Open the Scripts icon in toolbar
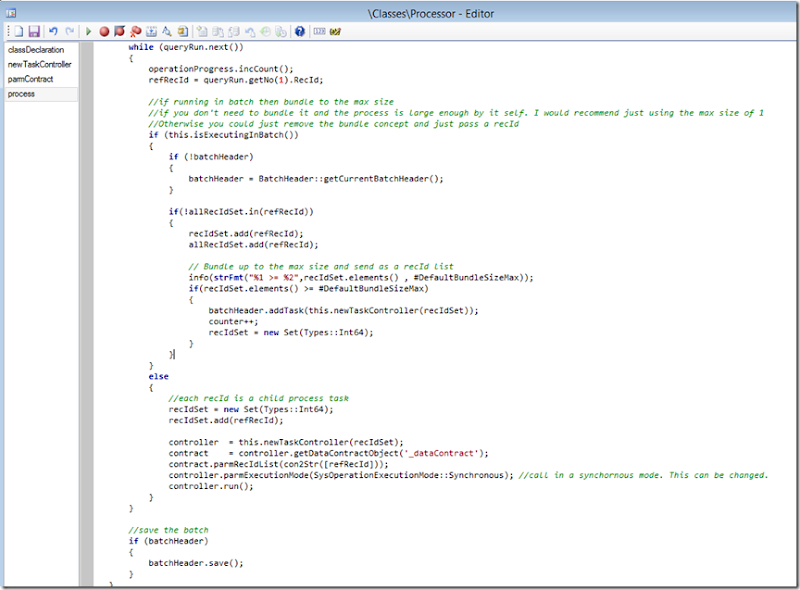800x590 pixels. click(183, 32)
